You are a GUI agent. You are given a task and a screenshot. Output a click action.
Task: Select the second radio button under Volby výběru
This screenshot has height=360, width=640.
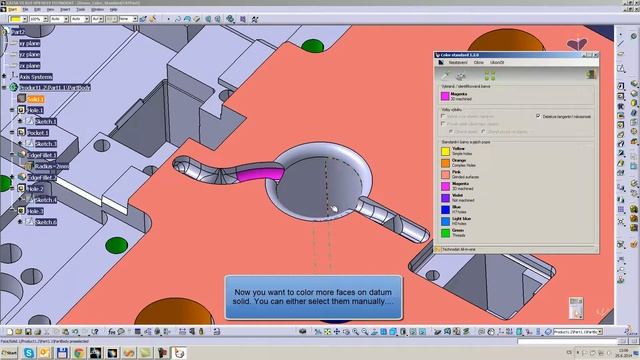pyautogui.click(x=483, y=131)
